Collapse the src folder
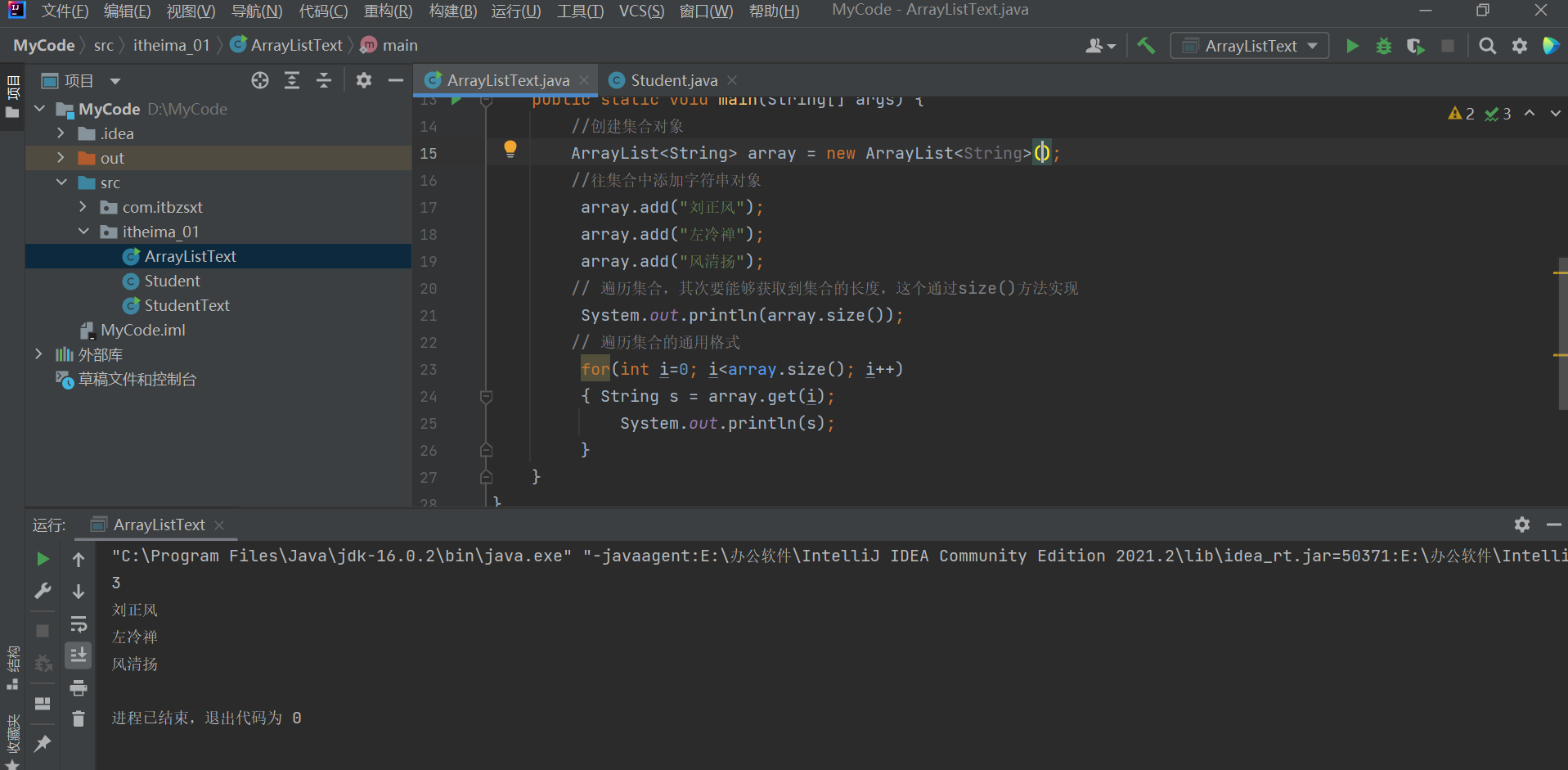Image resolution: width=1568 pixels, height=770 pixels. point(61,182)
